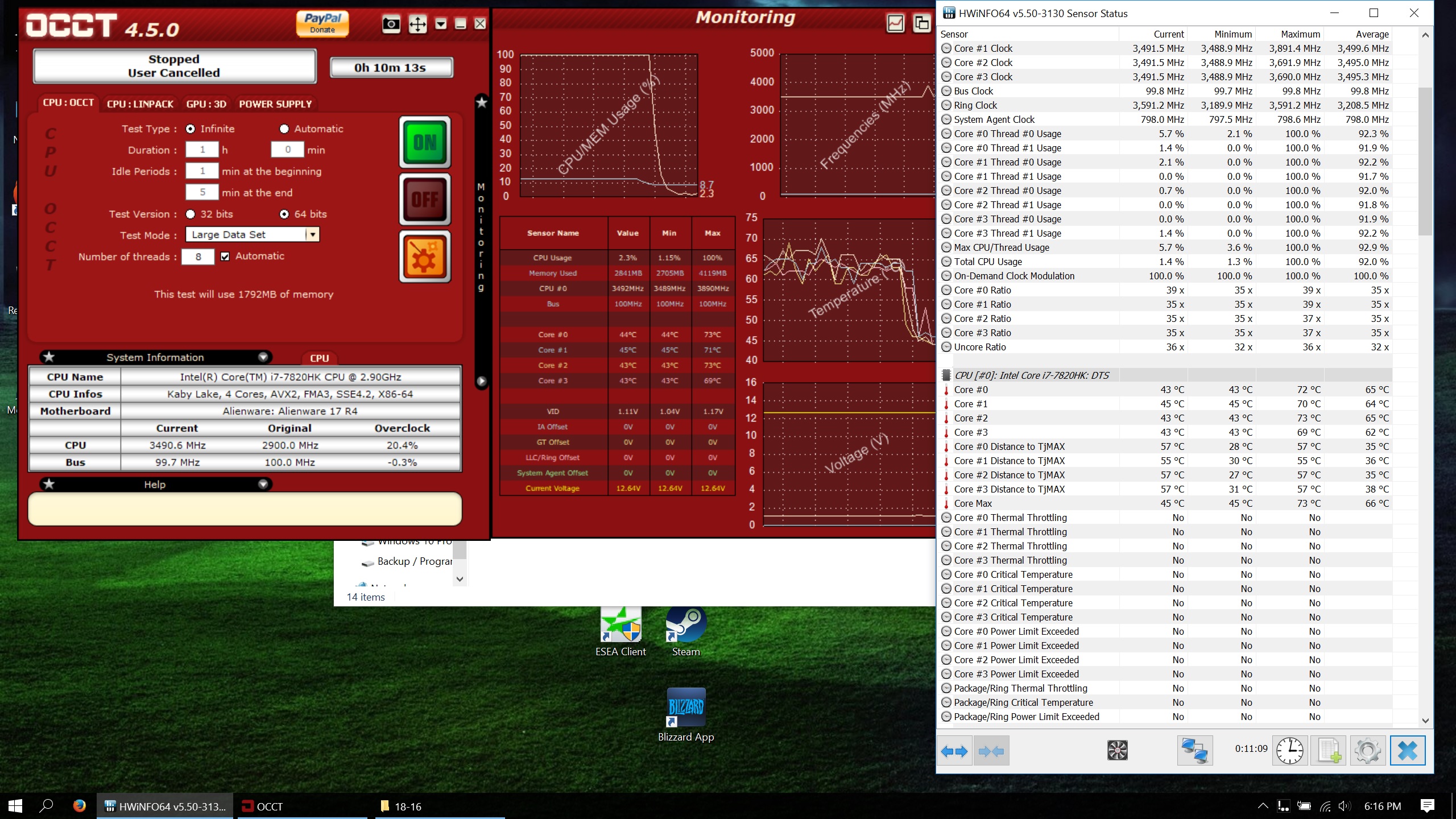Screen dimensions: 1456x819
Task: Open HWiNFO sensor settings gear
Action: pos(1368,750)
